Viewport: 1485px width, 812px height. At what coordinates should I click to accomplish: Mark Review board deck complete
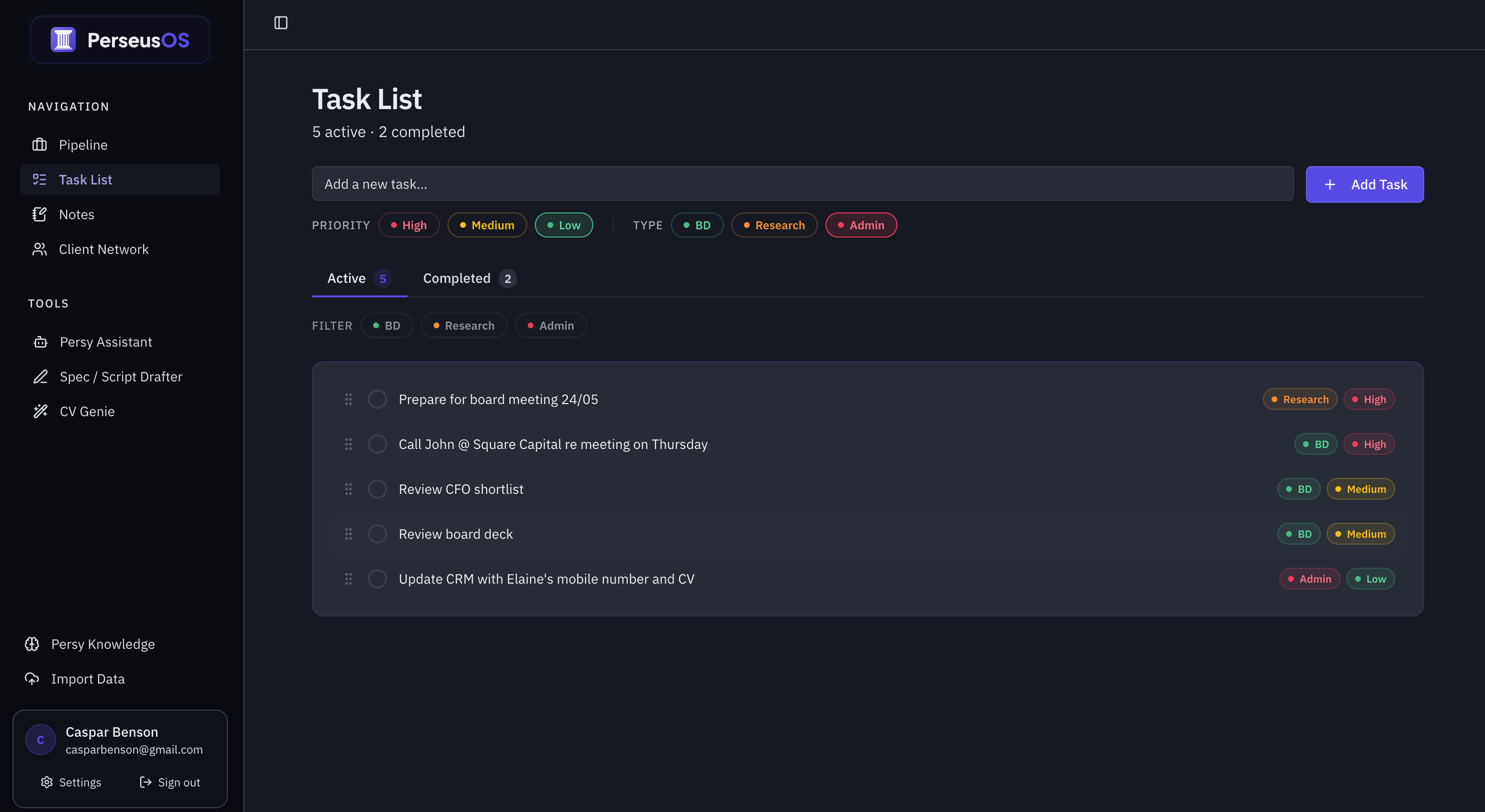point(378,533)
